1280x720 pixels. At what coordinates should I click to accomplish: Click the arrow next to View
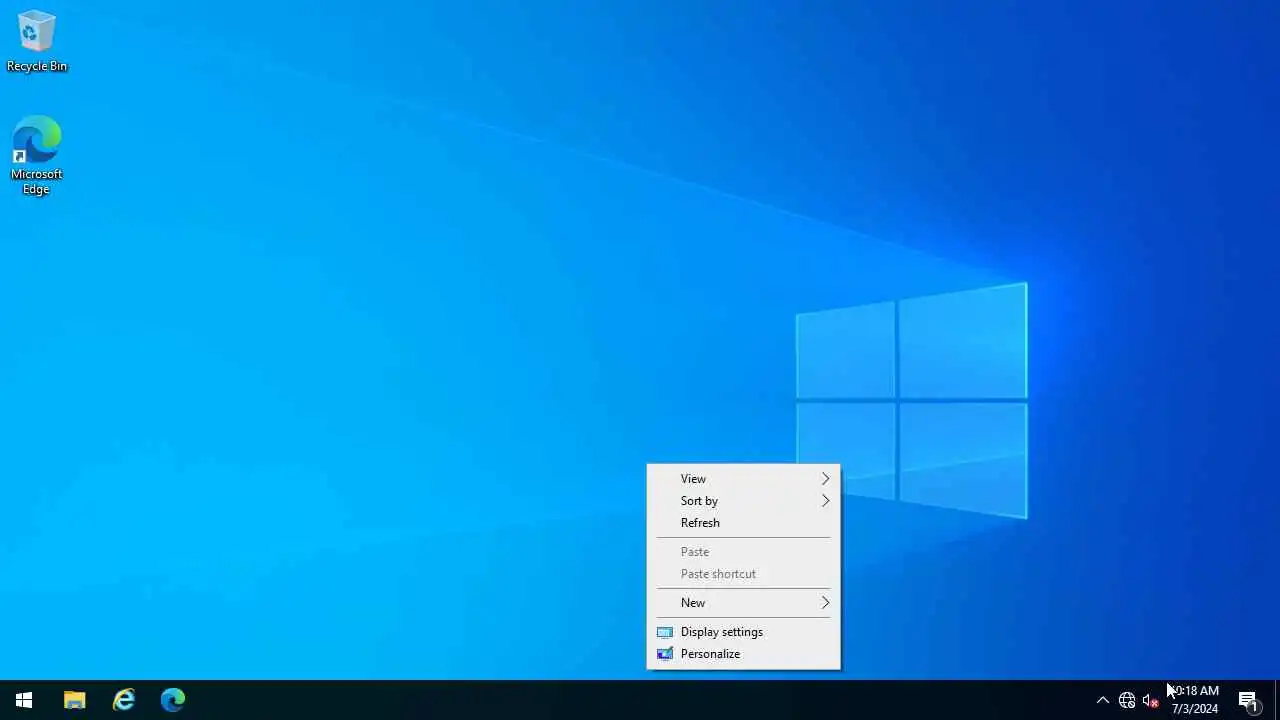826,479
